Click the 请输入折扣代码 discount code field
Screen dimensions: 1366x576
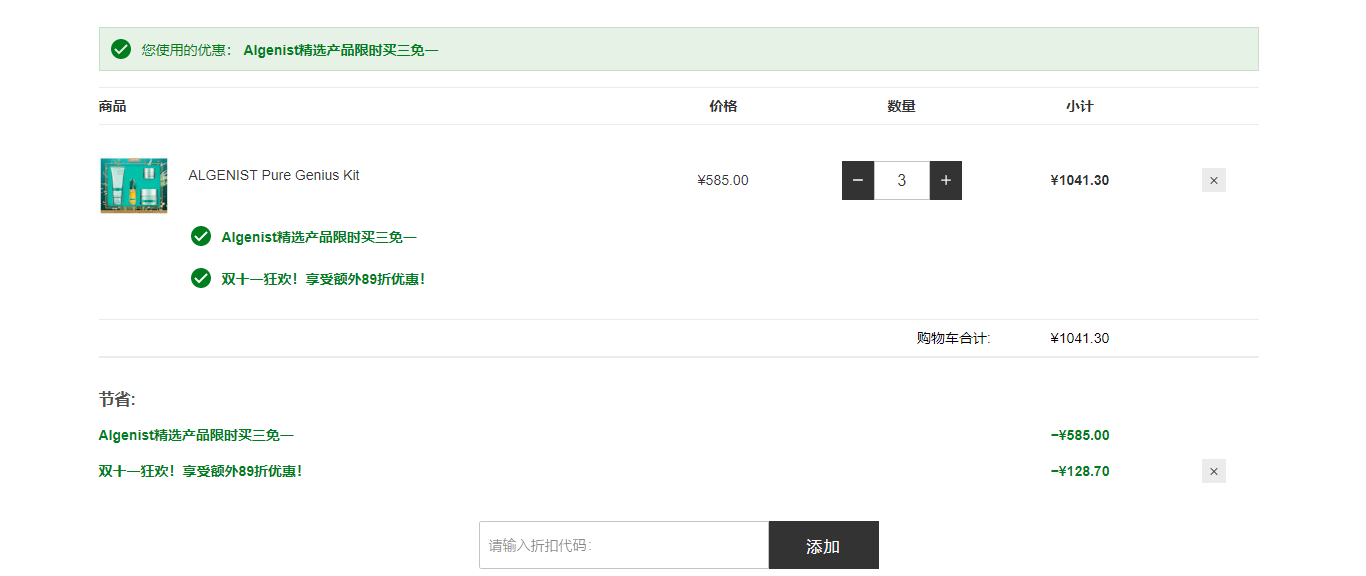pos(624,545)
